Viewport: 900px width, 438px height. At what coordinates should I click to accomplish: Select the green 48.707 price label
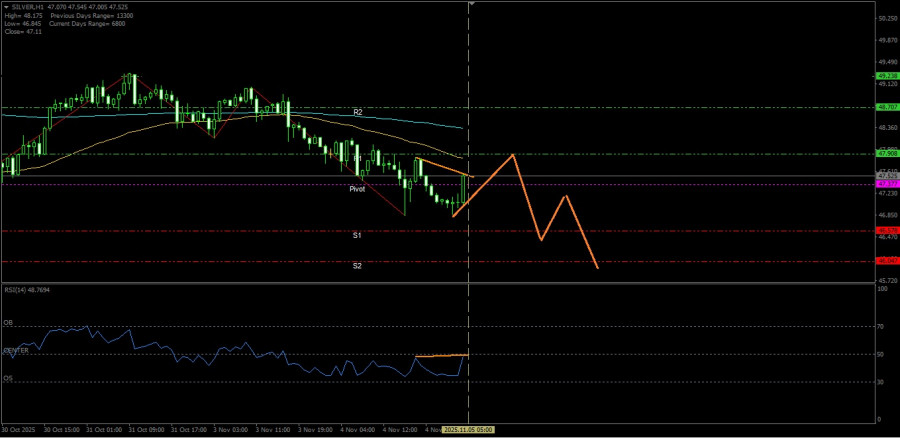886,106
